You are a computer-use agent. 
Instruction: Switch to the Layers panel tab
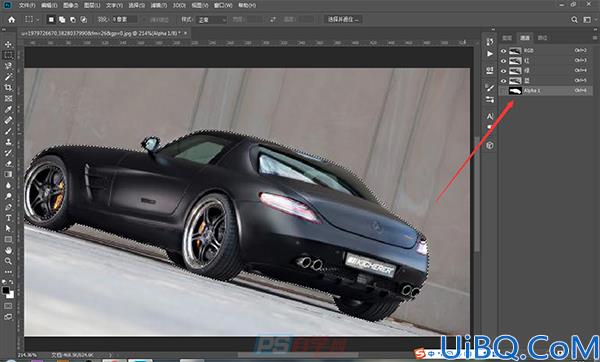[x=507, y=38]
